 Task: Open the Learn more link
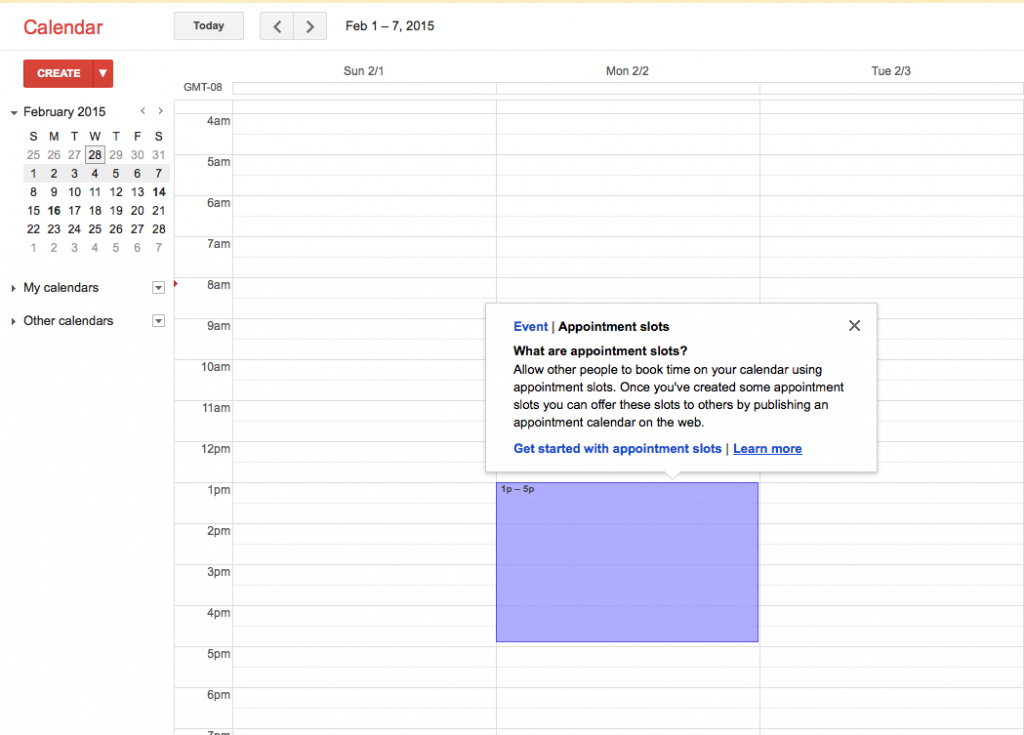(x=767, y=449)
